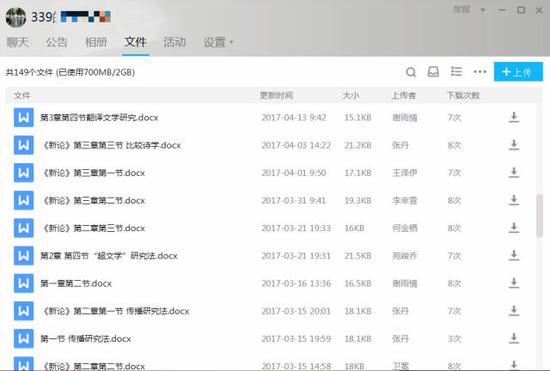Download 第一节 传播研究法.docx
This screenshot has height=371, width=550.
(514, 338)
